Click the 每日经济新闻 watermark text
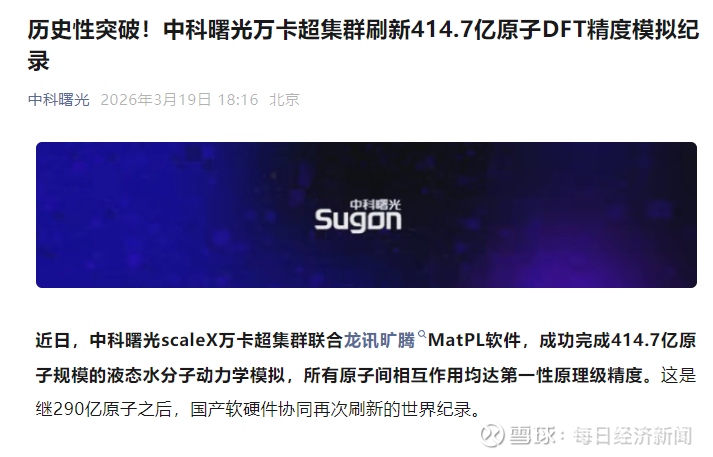 [633, 436]
